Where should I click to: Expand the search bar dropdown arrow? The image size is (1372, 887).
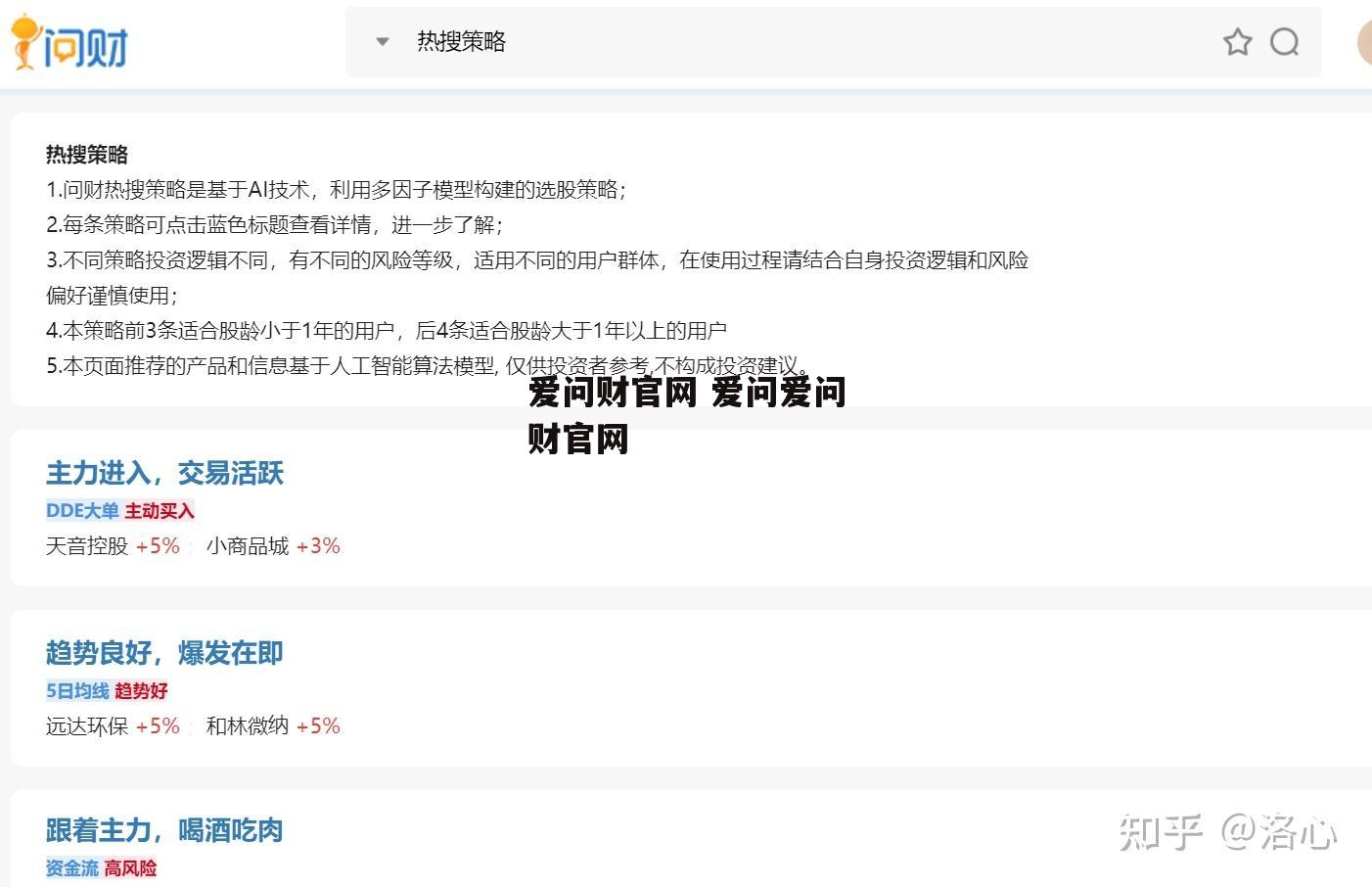pyautogui.click(x=383, y=41)
